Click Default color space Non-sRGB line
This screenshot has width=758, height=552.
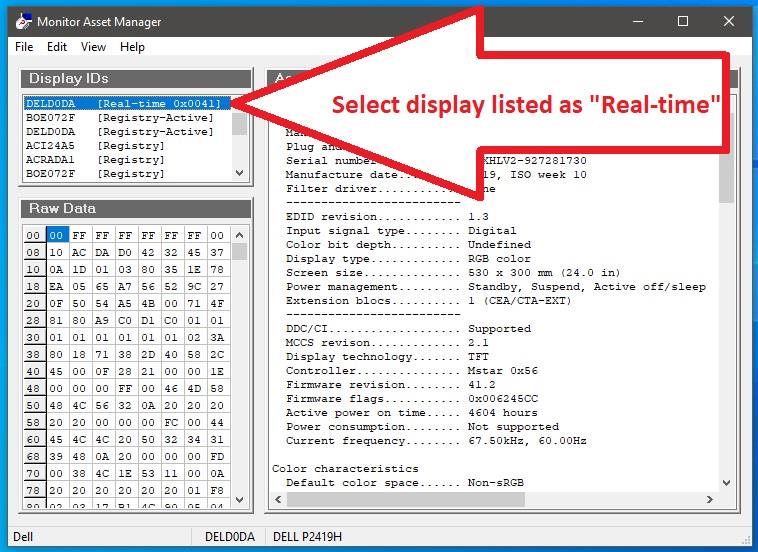point(405,483)
